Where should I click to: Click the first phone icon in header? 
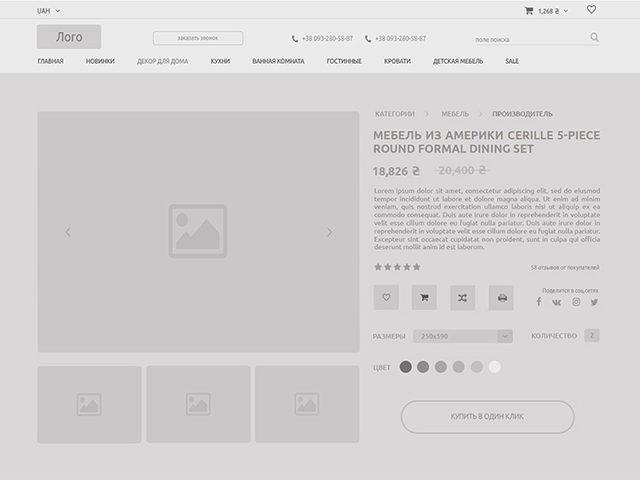pos(295,39)
